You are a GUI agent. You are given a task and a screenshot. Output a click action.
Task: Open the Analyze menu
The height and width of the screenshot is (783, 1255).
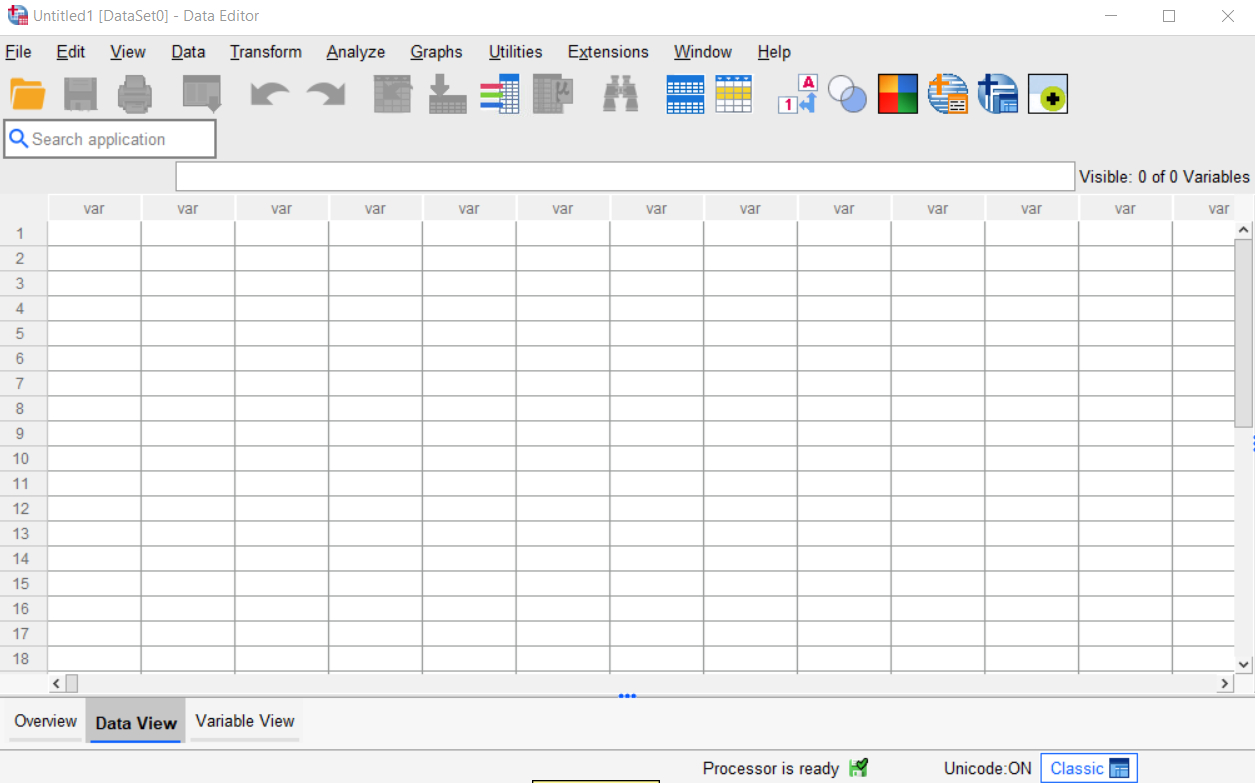pyautogui.click(x=355, y=52)
